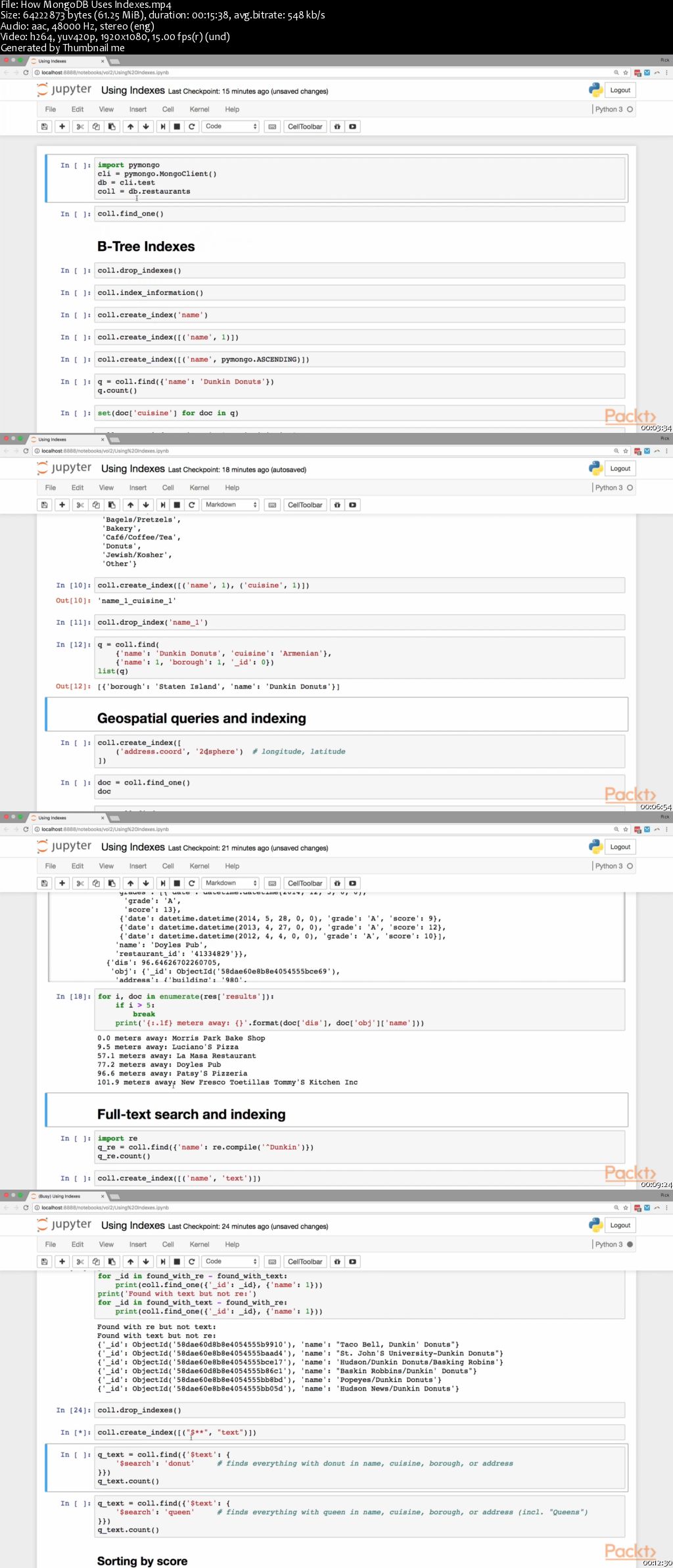The height and width of the screenshot is (1568, 673).
Task: Open the Insert menu in the 00:06:54 frame
Action: 138,488
